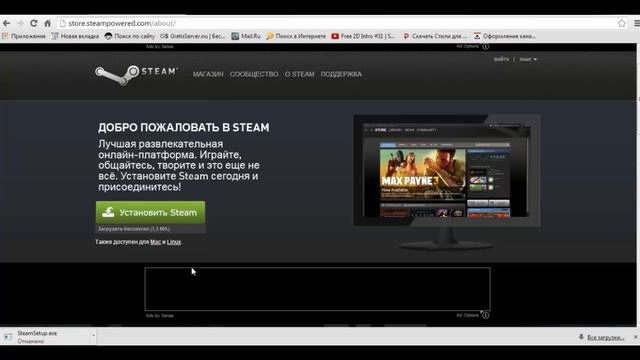The height and width of the screenshot is (360, 640).
Task: Click the browser forward arrow
Action: (x=20, y=23)
